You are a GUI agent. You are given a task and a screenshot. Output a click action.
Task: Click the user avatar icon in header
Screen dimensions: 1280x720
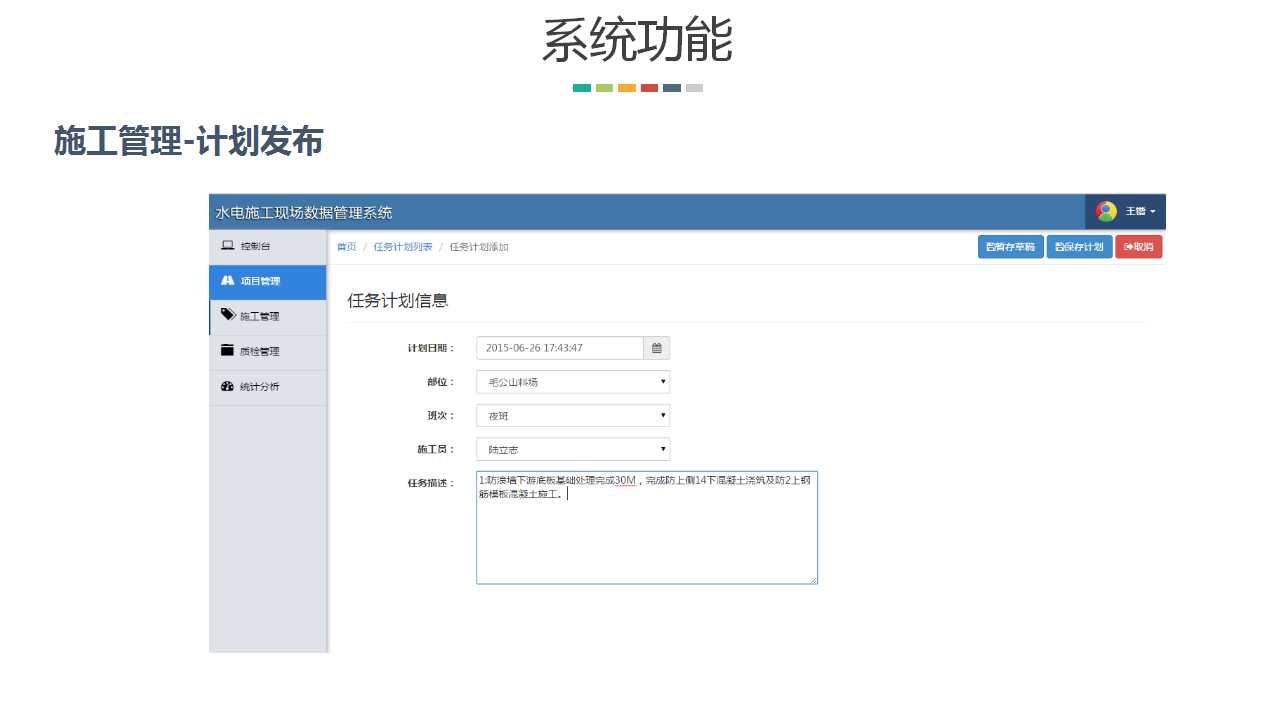(x=1106, y=211)
